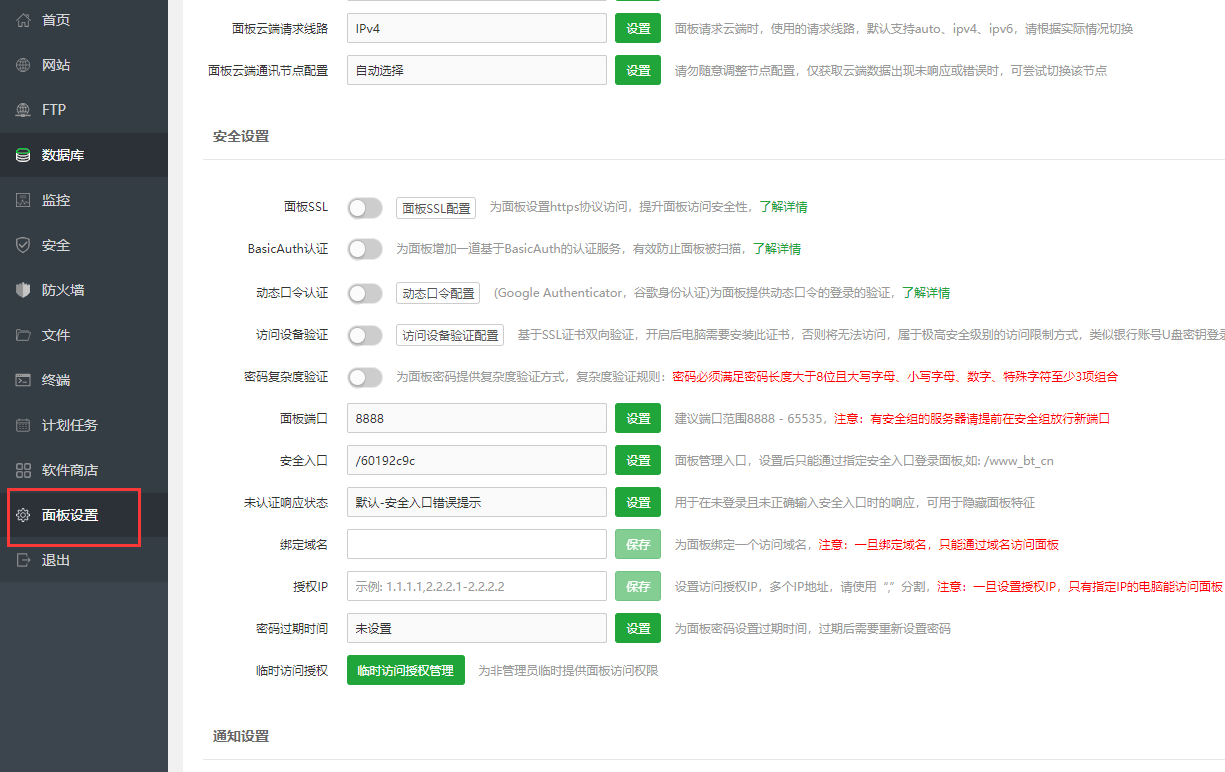Open 临时访问授权管理 button
This screenshot has height=772, width=1225.
click(406, 670)
